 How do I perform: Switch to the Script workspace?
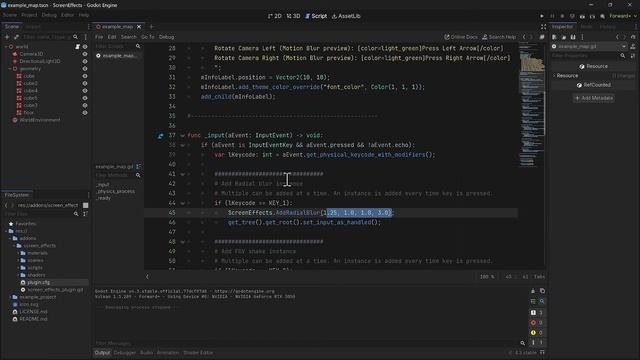(316, 16)
